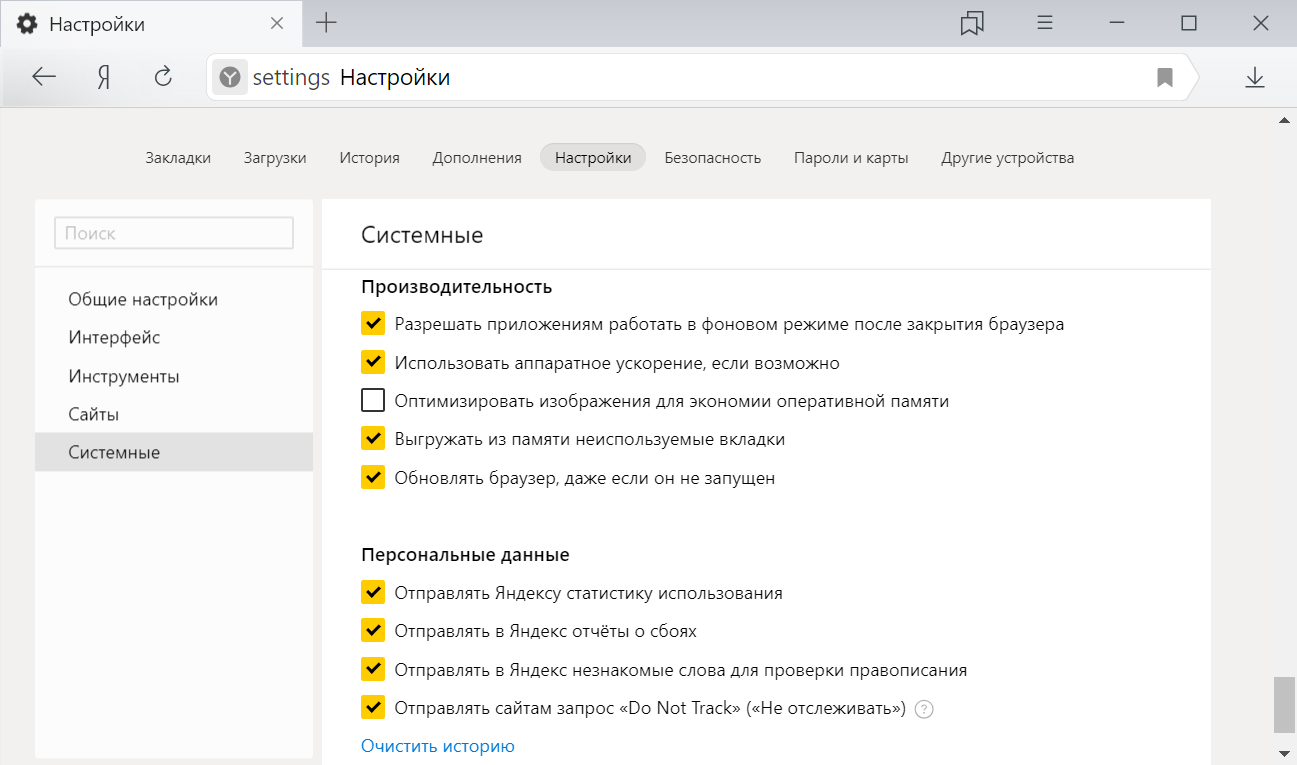Bookmark this page with the bookmark icon
Image resolution: width=1297 pixels, height=765 pixels.
tap(1165, 77)
